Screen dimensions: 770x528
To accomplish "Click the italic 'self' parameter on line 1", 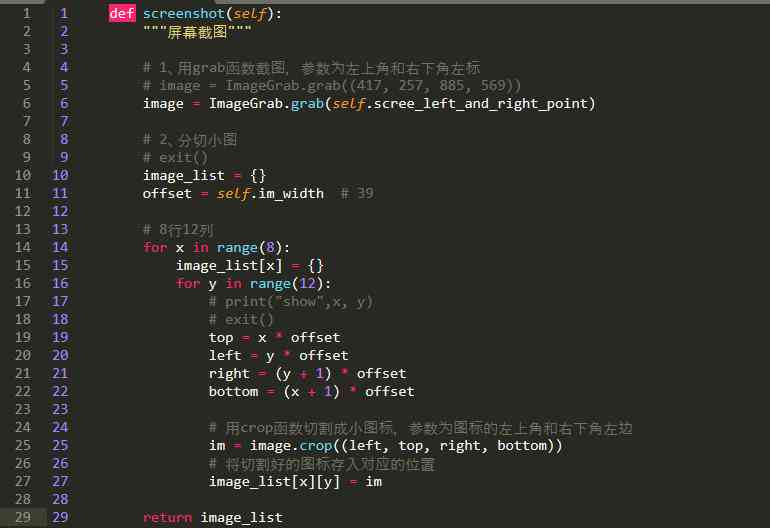I will (x=249, y=14).
